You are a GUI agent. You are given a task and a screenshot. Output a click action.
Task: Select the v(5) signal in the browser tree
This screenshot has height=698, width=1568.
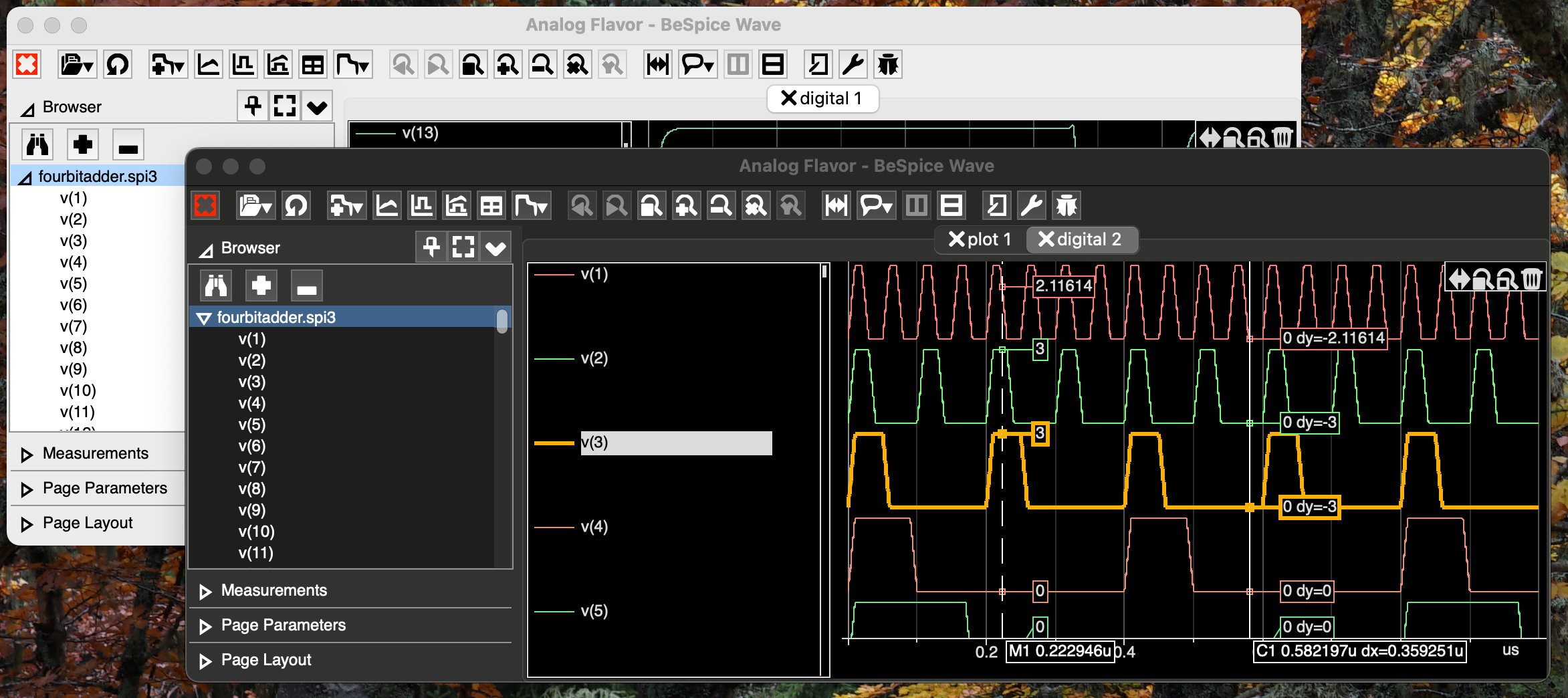click(252, 425)
